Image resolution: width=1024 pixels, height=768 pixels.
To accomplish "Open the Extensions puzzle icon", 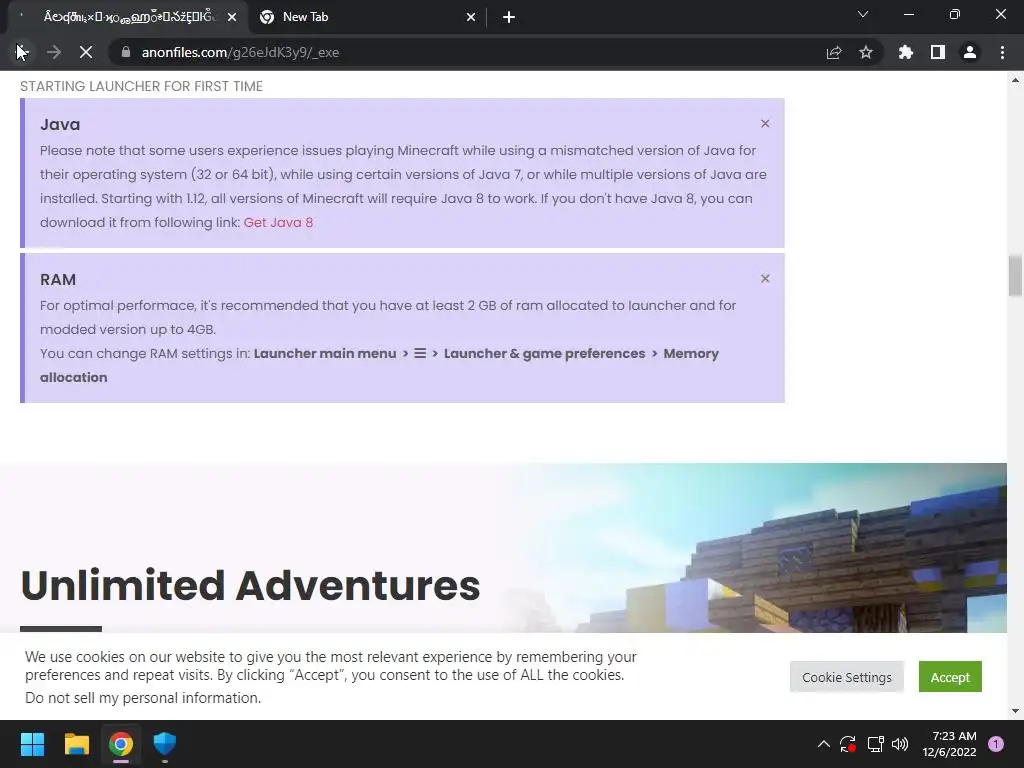I will tap(906, 52).
